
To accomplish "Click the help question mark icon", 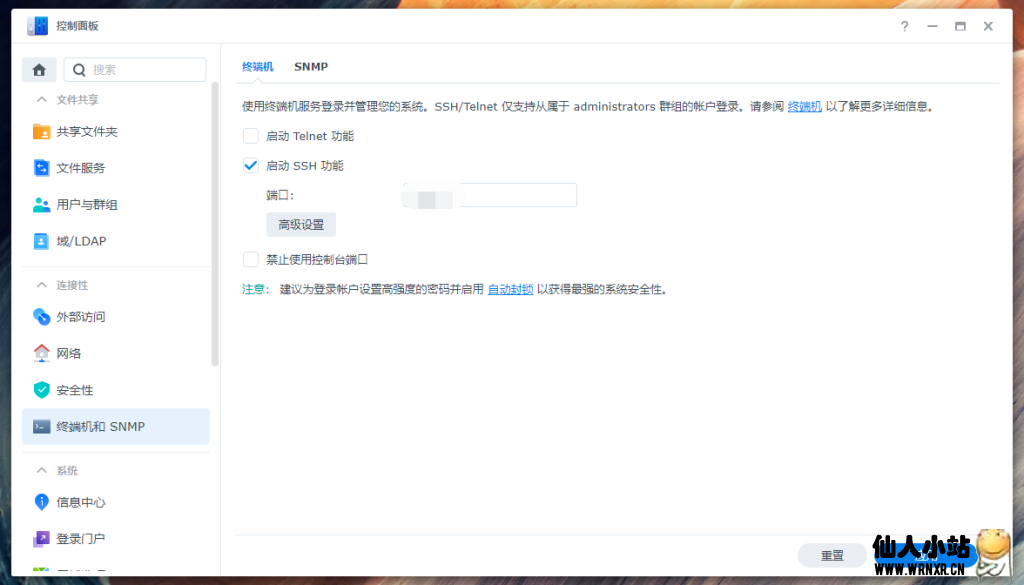I will coord(904,26).
